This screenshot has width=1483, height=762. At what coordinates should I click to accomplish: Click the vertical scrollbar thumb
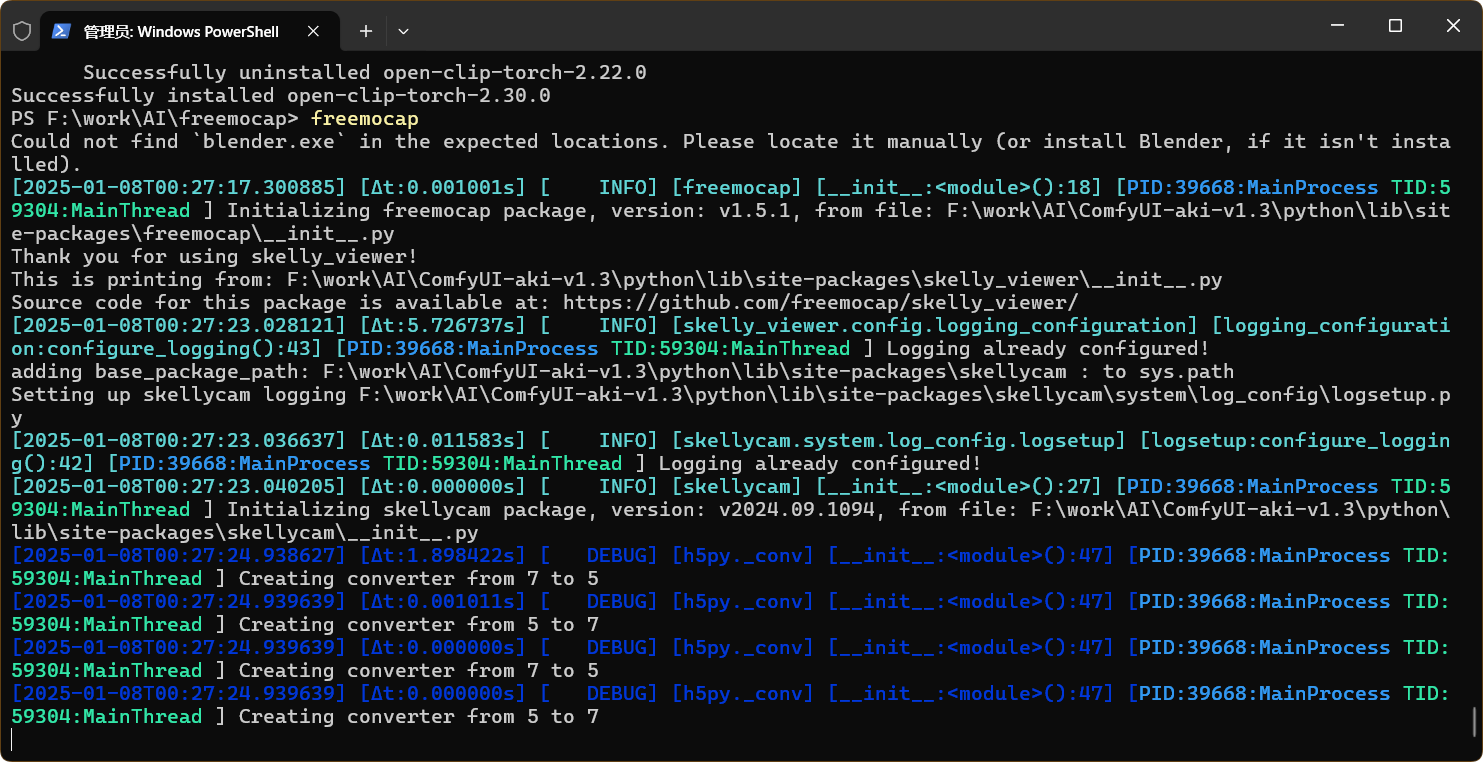(x=1475, y=721)
